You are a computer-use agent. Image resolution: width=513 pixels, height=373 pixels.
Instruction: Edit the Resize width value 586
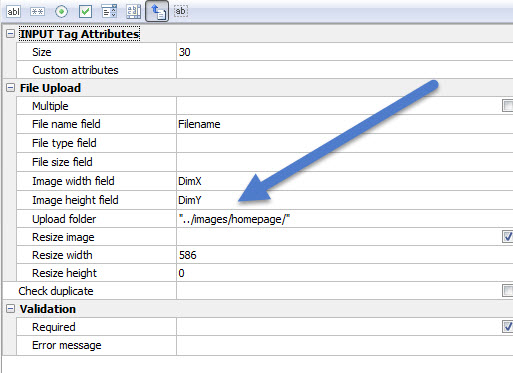[345, 255]
